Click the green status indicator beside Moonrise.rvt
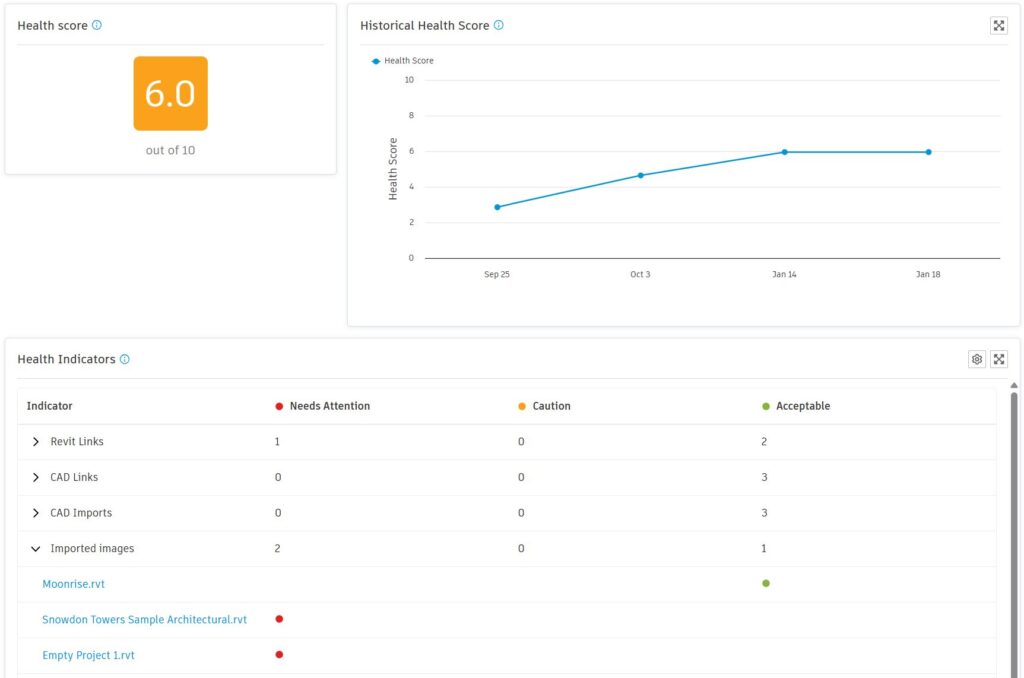Image resolution: width=1024 pixels, height=678 pixels. [765, 583]
